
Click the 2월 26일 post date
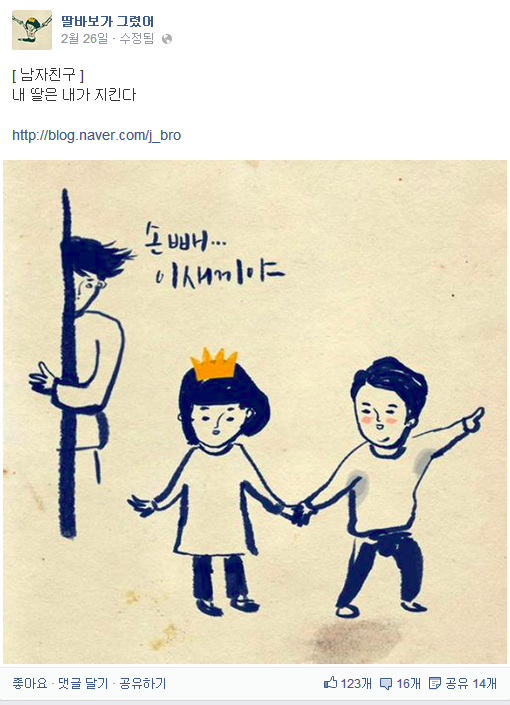85,39
